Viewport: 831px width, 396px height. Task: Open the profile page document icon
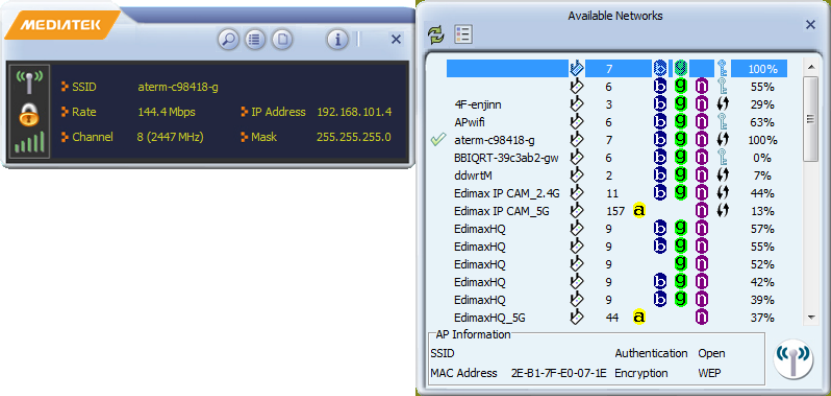[x=283, y=39]
